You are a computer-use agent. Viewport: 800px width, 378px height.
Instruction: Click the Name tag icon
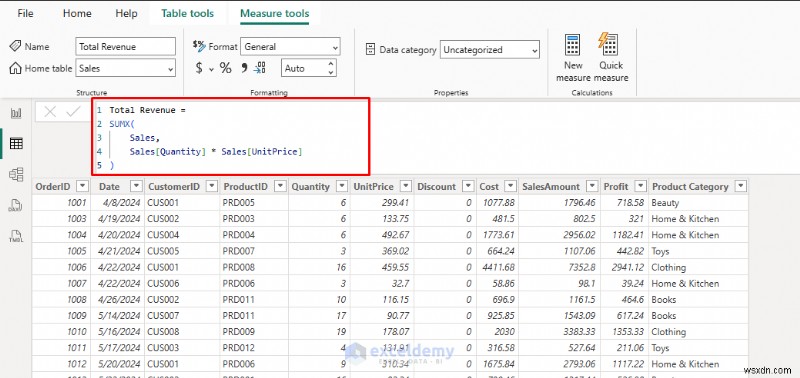coord(15,46)
